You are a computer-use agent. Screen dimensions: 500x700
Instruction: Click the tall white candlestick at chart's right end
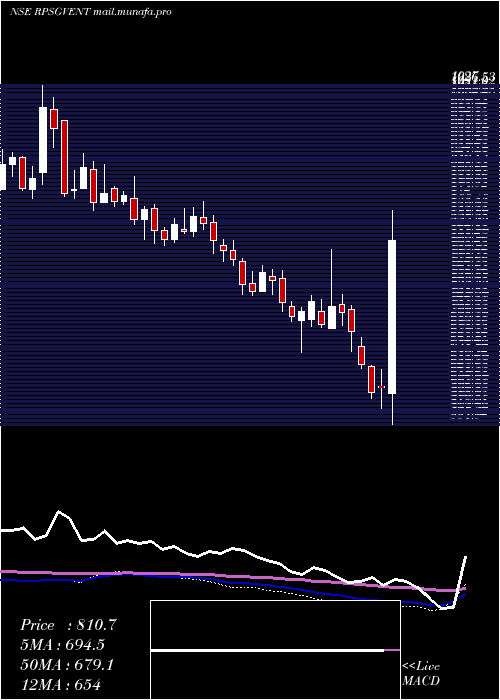coord(392,317)
